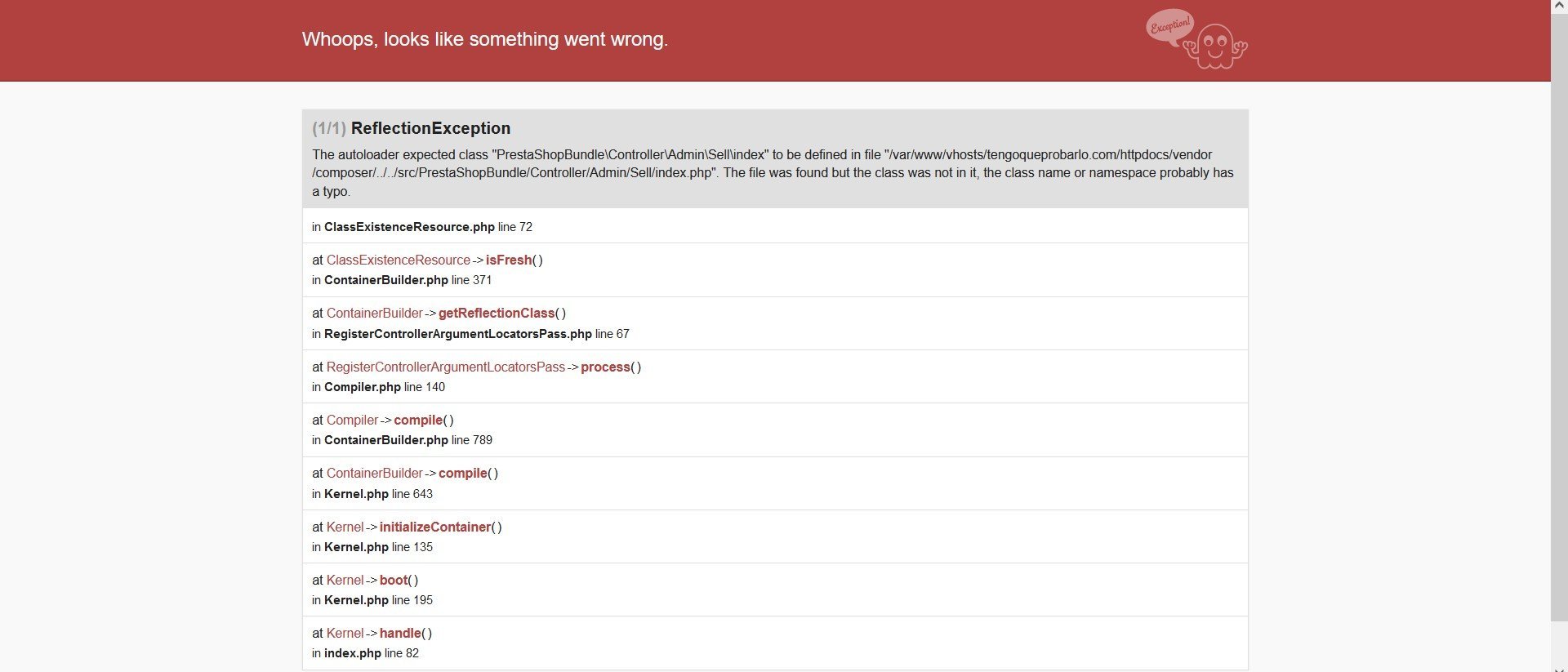Click the ReflectionException heading

click(x=430, y=128)
